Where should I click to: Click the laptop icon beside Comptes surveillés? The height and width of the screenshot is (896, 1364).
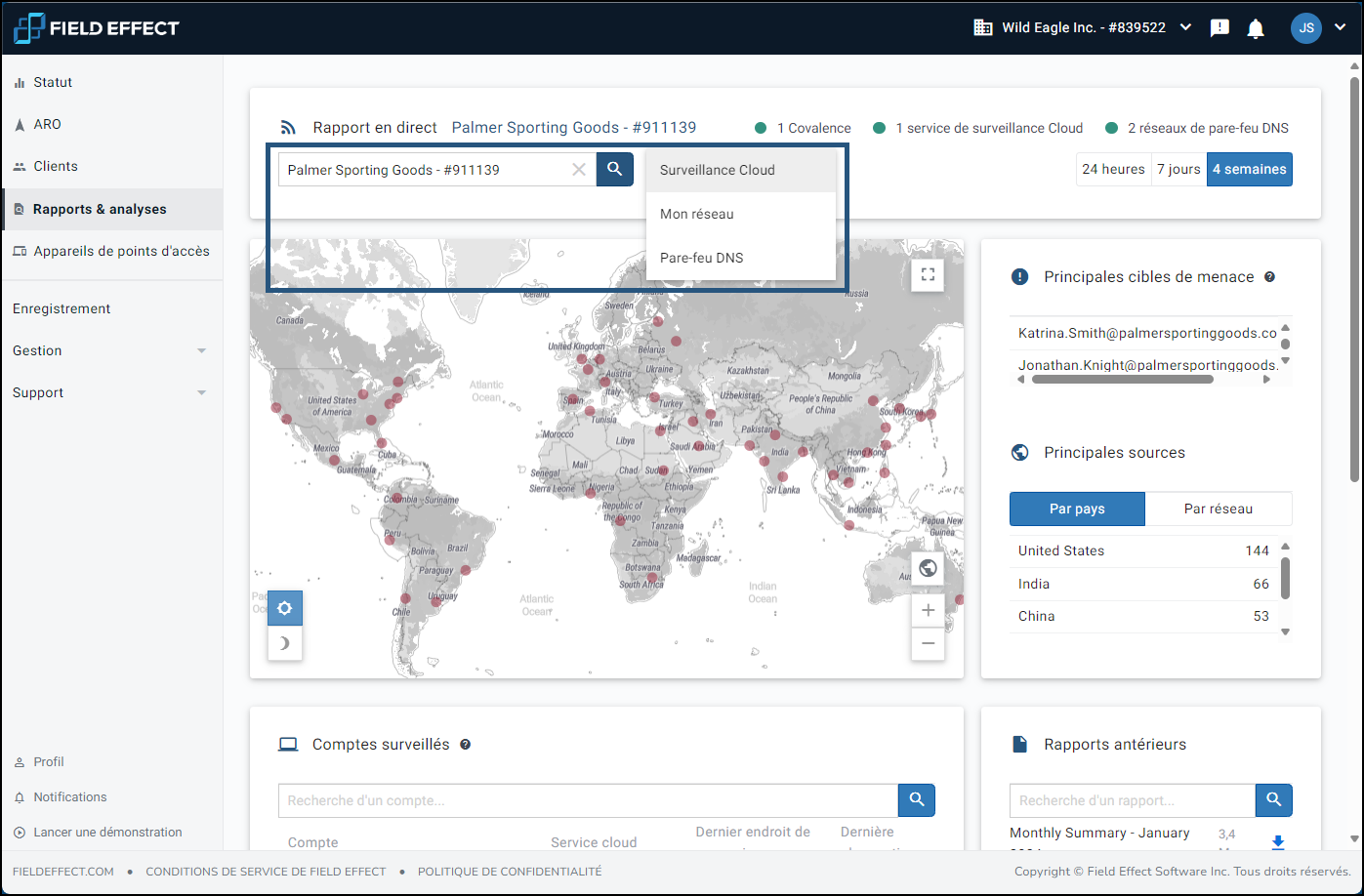(x=288, y=745)
